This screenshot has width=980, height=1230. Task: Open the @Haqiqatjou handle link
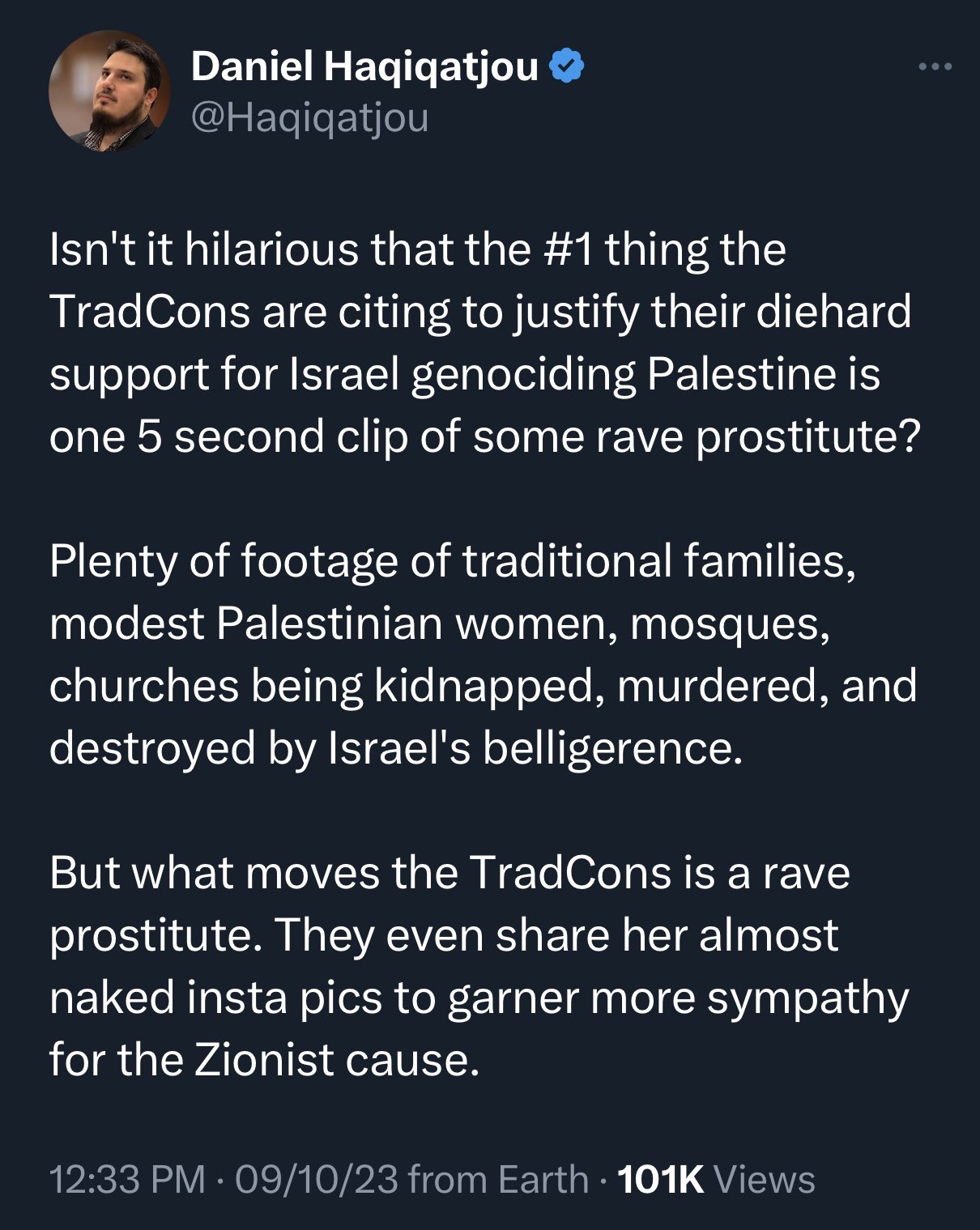tap(309, 118)
